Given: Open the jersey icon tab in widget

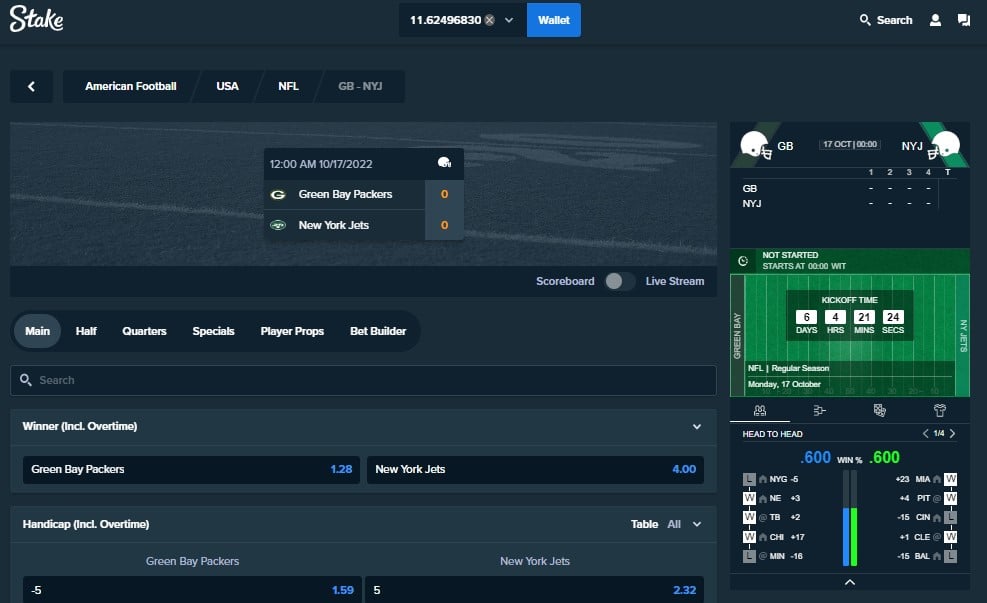Looking at the screenshot, I should tap(940, 410).
